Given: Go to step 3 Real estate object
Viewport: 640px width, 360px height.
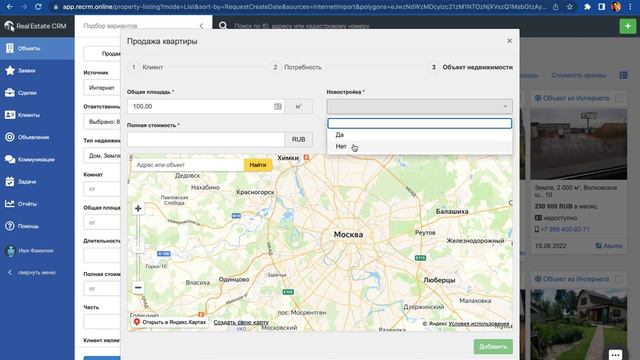Looking at the screenshot, I should click(x=471, y=67).
